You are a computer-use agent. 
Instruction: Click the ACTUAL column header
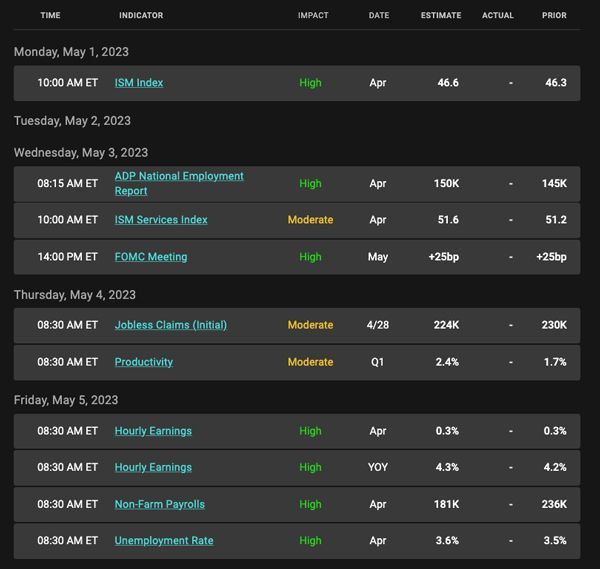pyautogui.click(x=497, y=15)
